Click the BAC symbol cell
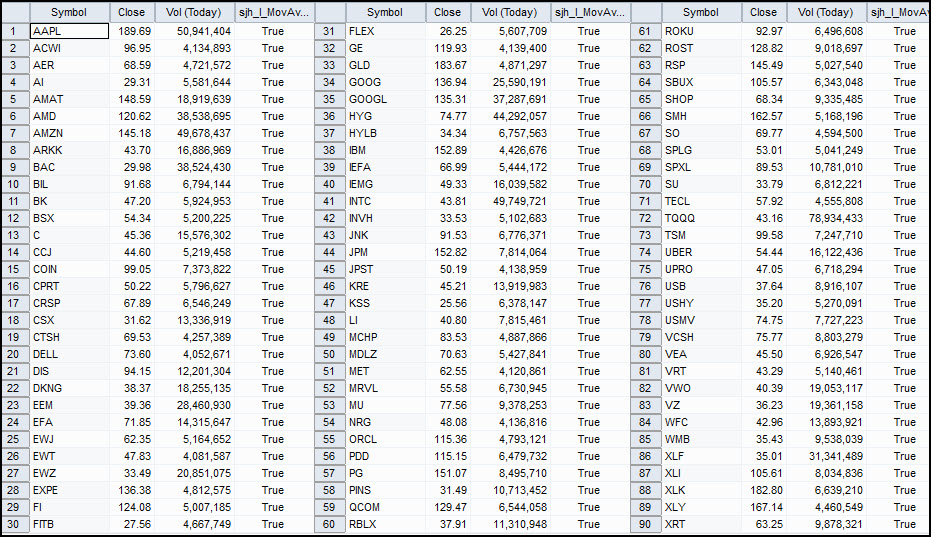 pyautogui.click(x=69, y=168)
